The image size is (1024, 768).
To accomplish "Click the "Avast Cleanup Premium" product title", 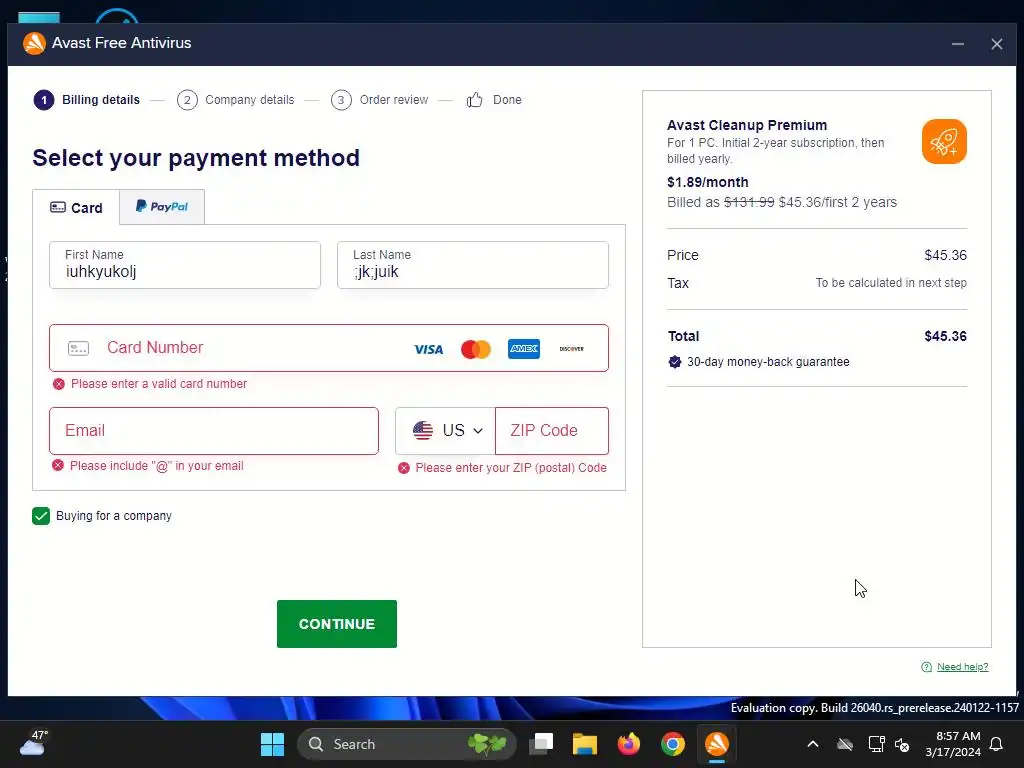I will (746, 125).
